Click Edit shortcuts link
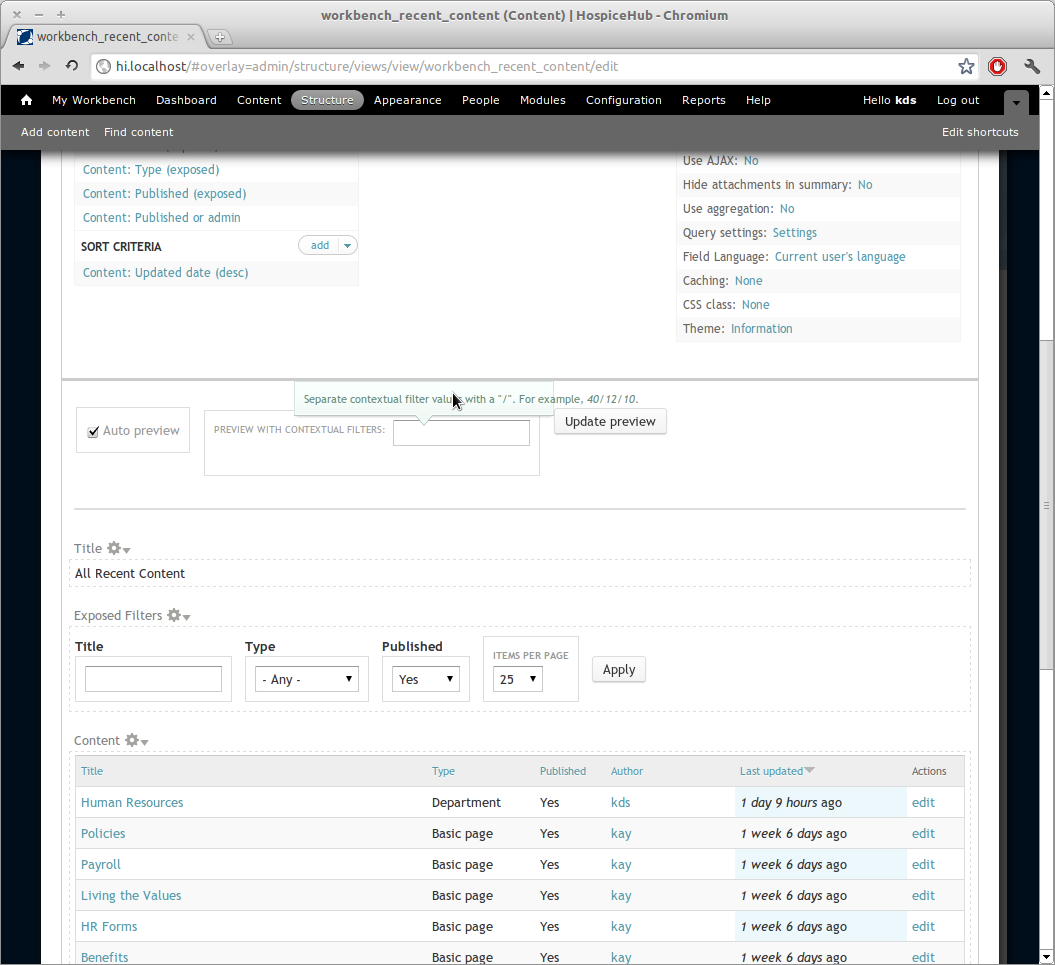The image size is (1055, 965). (980, 133)
